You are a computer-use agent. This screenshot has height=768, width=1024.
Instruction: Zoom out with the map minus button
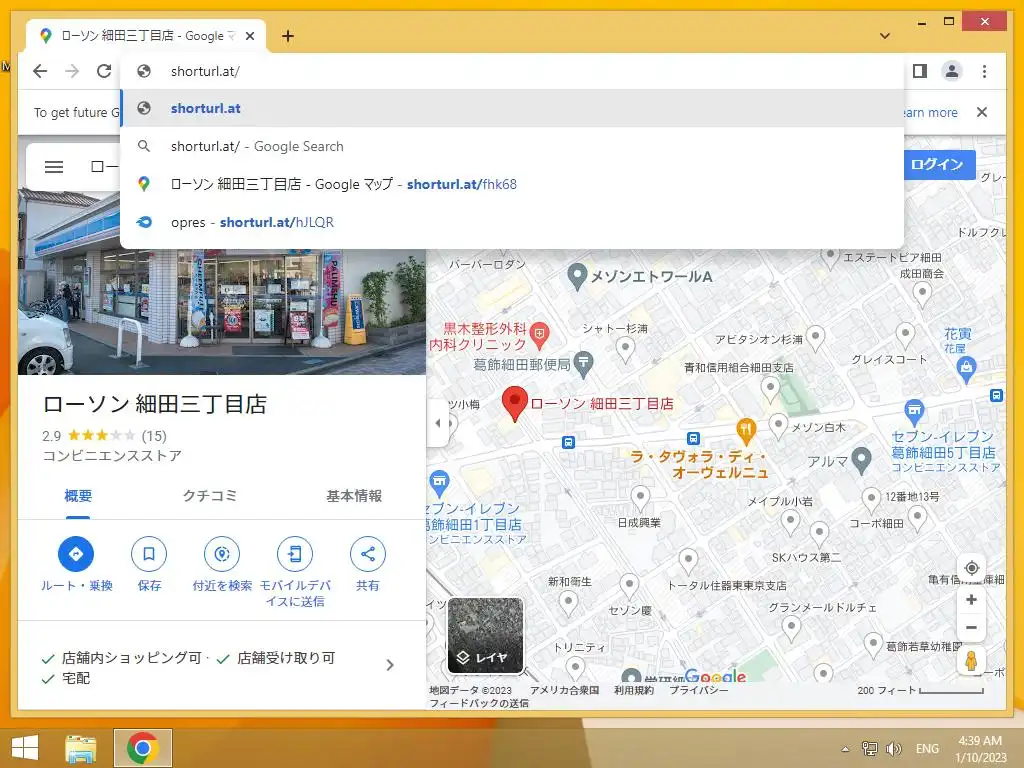pos(971,627)
